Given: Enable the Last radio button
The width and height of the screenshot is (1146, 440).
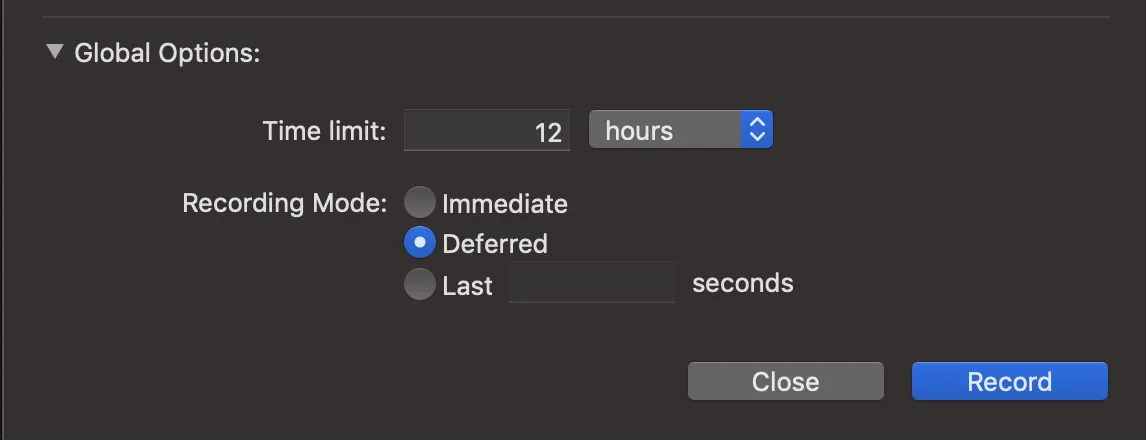Looking at the screenshot, I should [419, 284].
